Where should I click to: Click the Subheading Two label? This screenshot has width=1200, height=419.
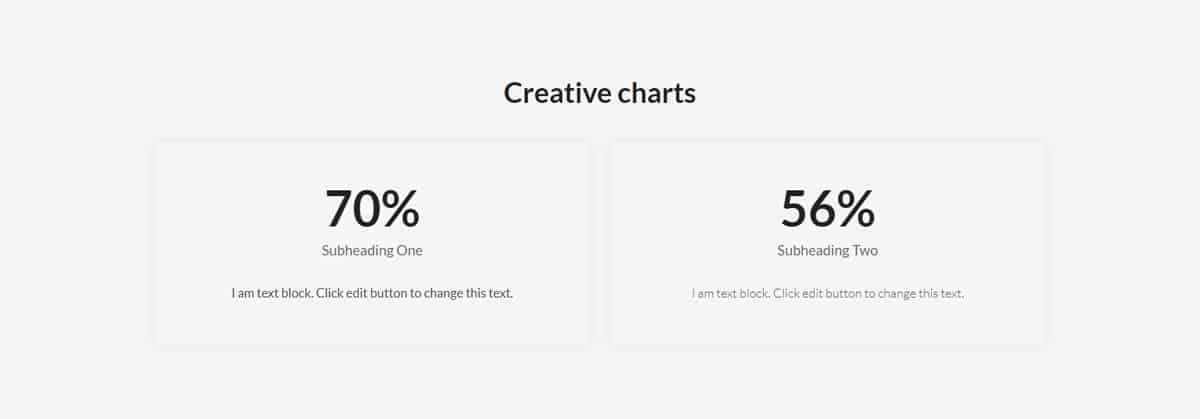tap(828, 251)
